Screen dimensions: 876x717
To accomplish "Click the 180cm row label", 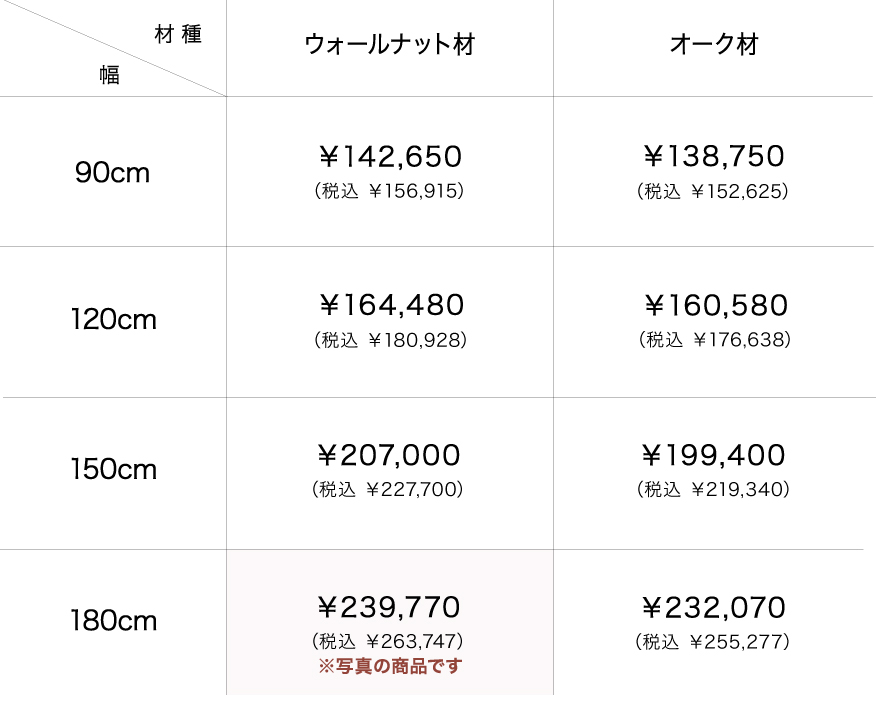I will (x=113, y=621).
